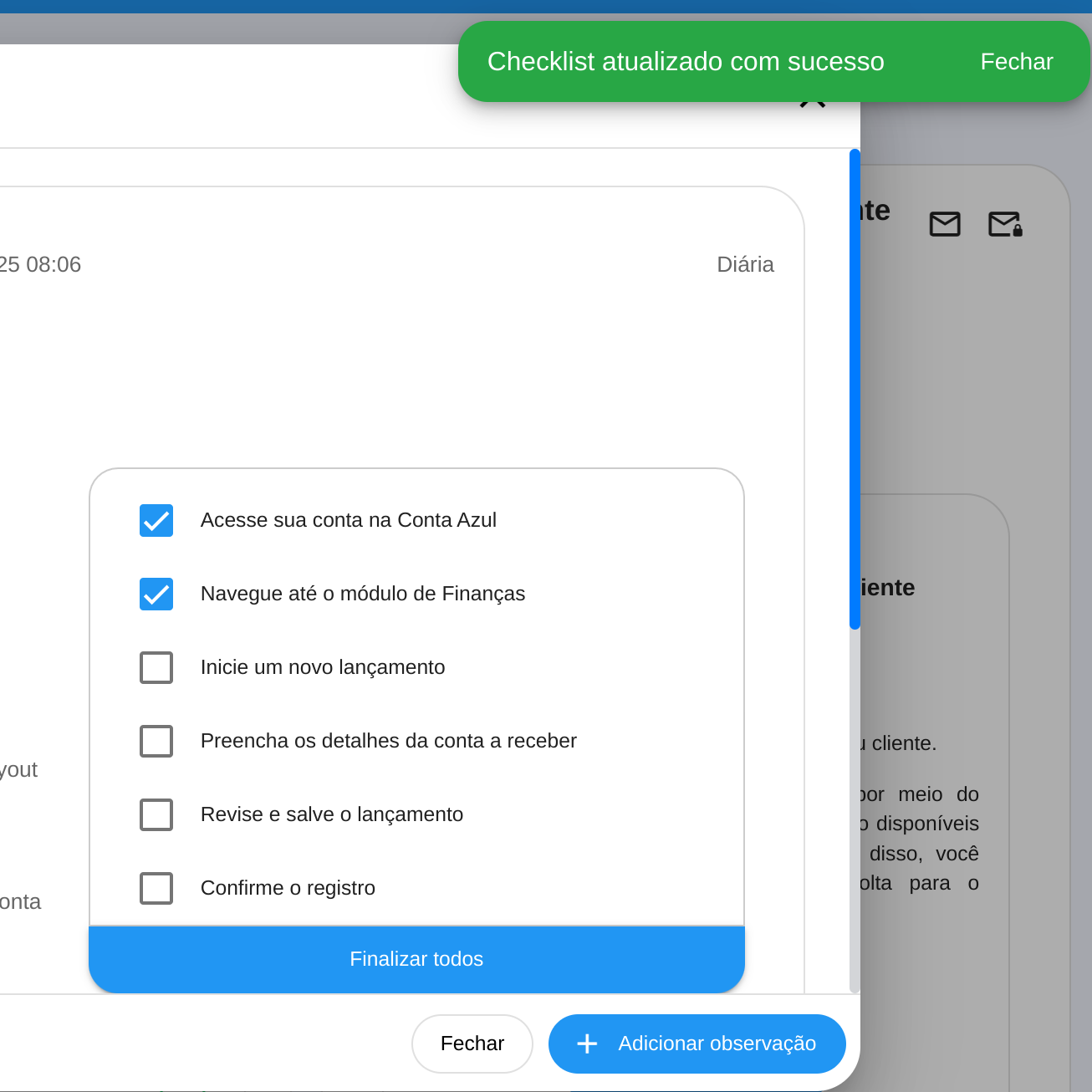The height and width of the screenshot is (1092, 1092).
Task: Click the locked envelope mail icon
Action: pos(1005,224)
